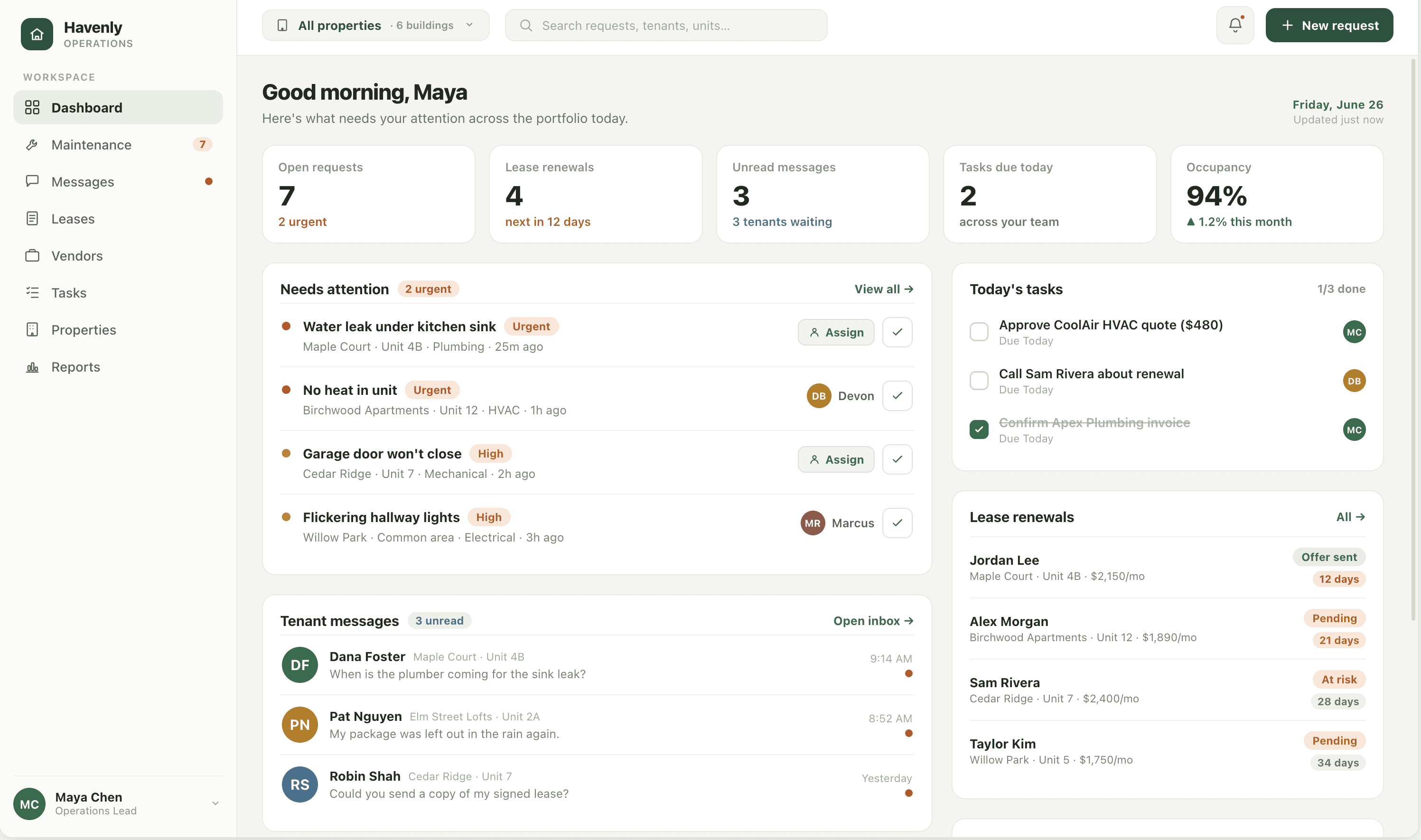Click Devon's DB avatar on No heat row
Image resolution: width=1421 pixels, height=840 pixels.
click(818, 396)
